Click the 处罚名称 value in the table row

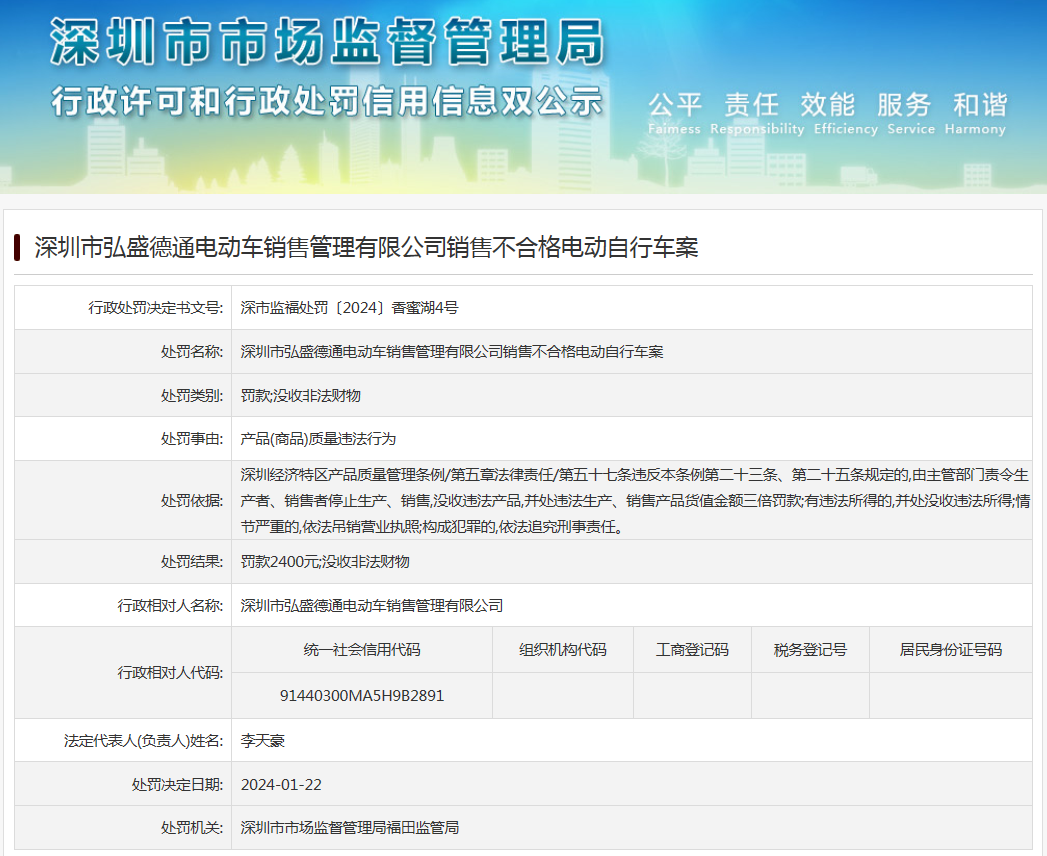(452, 352)
